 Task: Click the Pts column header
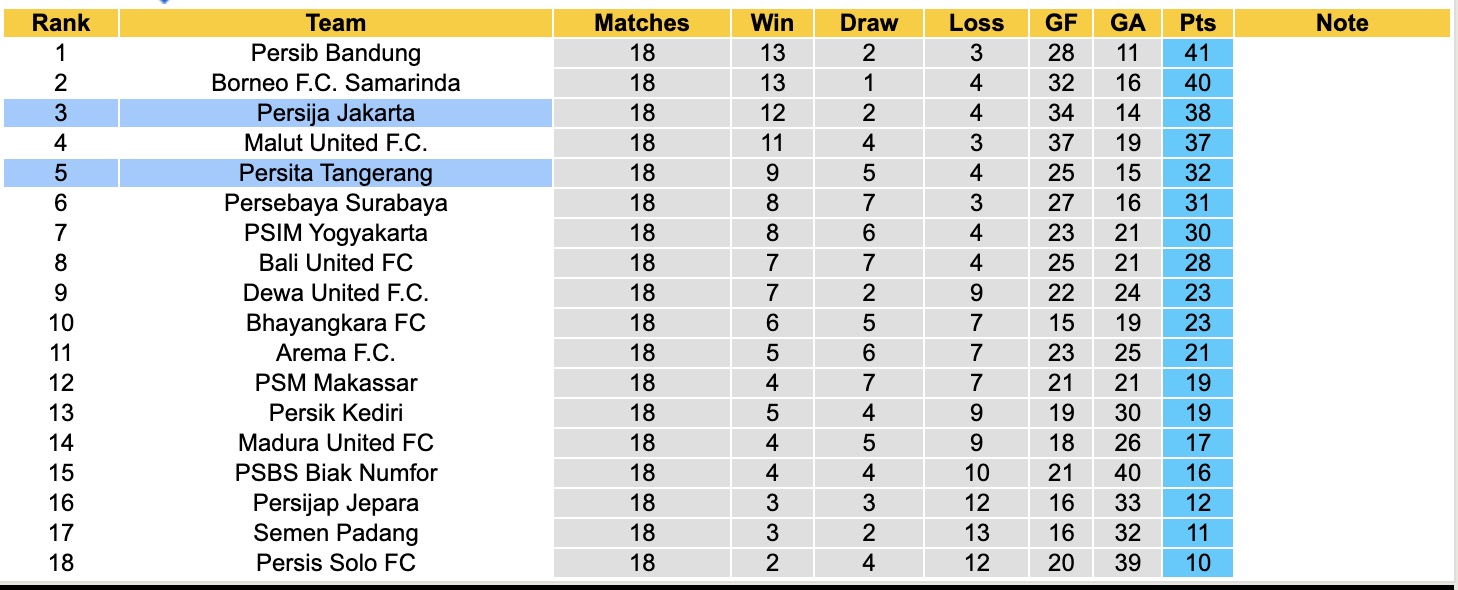(x=1197, y=23)
